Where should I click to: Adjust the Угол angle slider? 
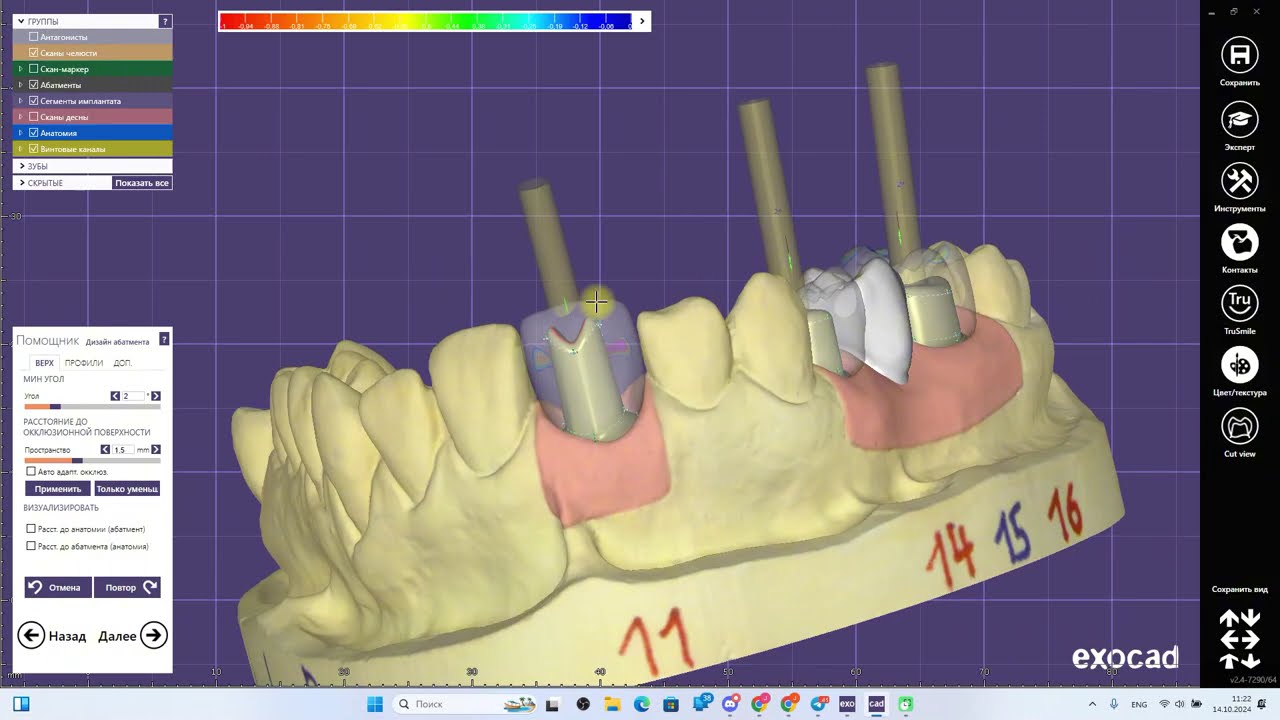coord(92,407)
